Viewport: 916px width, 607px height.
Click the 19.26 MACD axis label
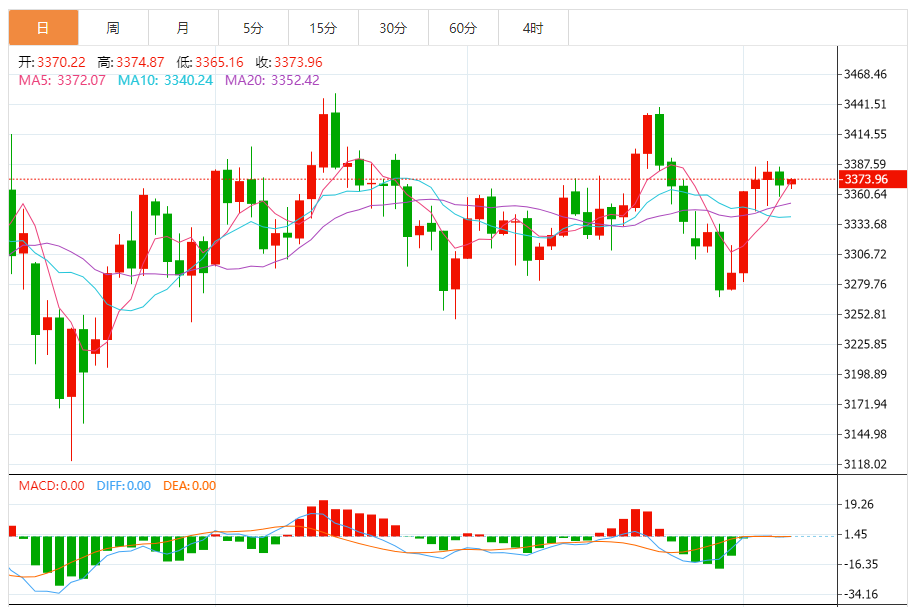click(x=859, y=504)
